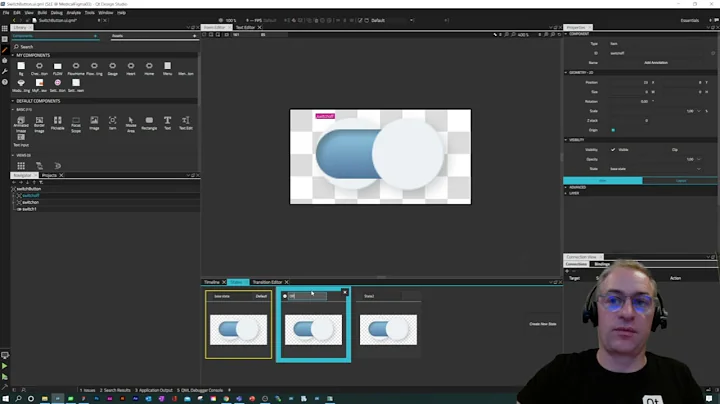The width and height of the screenshot is (720, 404).
Task: Open the Build menu
Action: (x=42, y=13)
